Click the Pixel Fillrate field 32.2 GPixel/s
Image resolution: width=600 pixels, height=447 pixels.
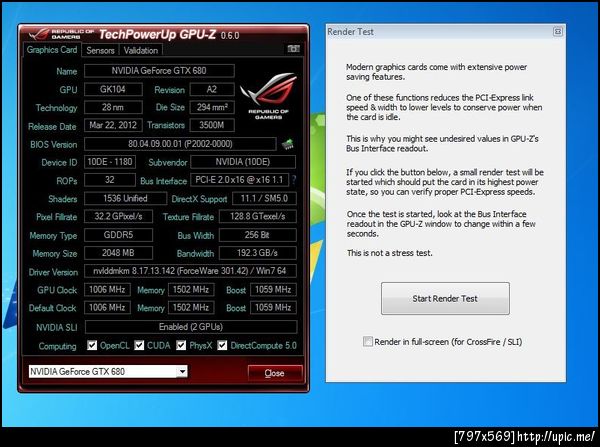(119, 217)
